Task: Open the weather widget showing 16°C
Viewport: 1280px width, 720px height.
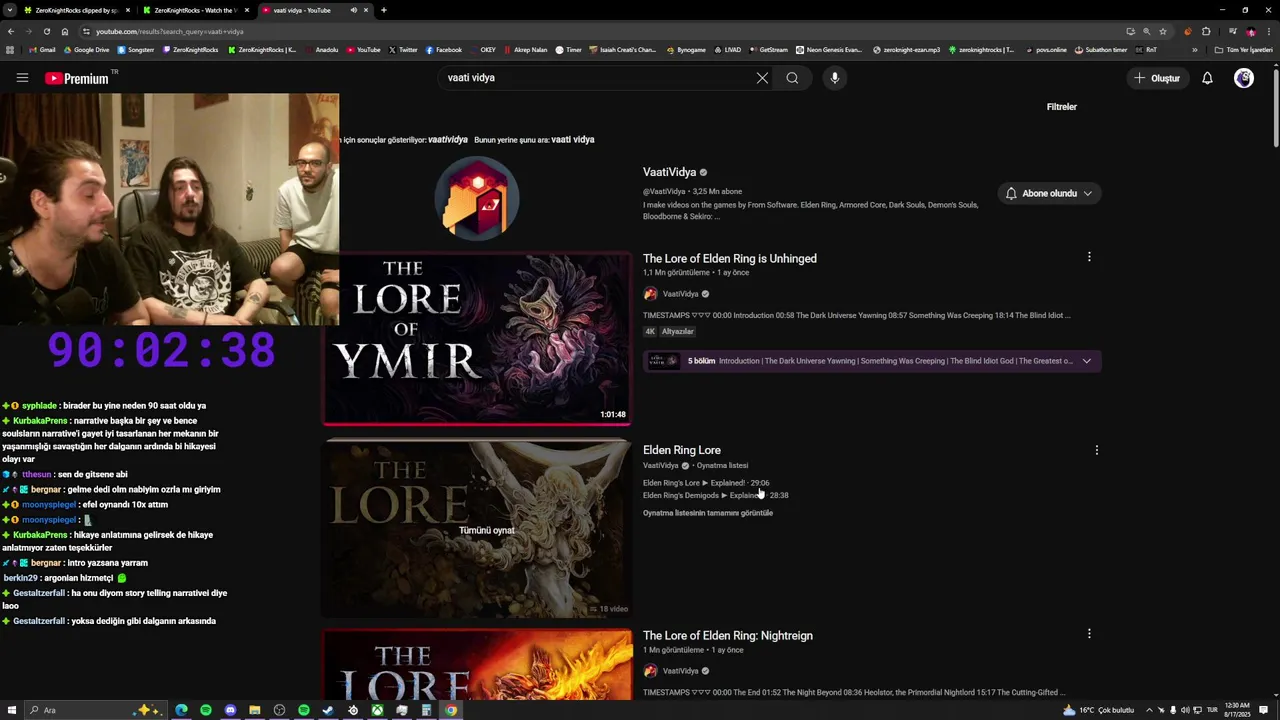Action: coord(1098,710)
